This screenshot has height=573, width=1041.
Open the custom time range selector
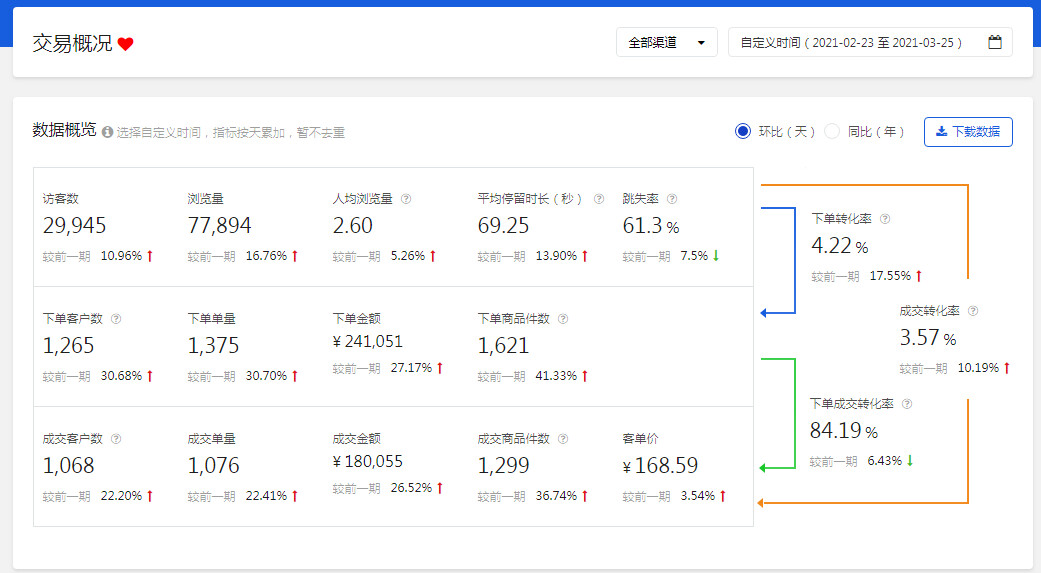(870, 42)
